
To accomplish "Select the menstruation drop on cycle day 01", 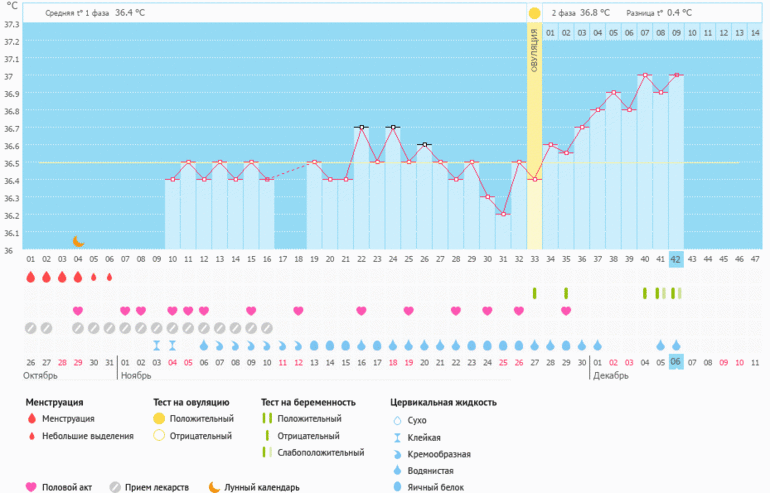I will pos(30,277).
